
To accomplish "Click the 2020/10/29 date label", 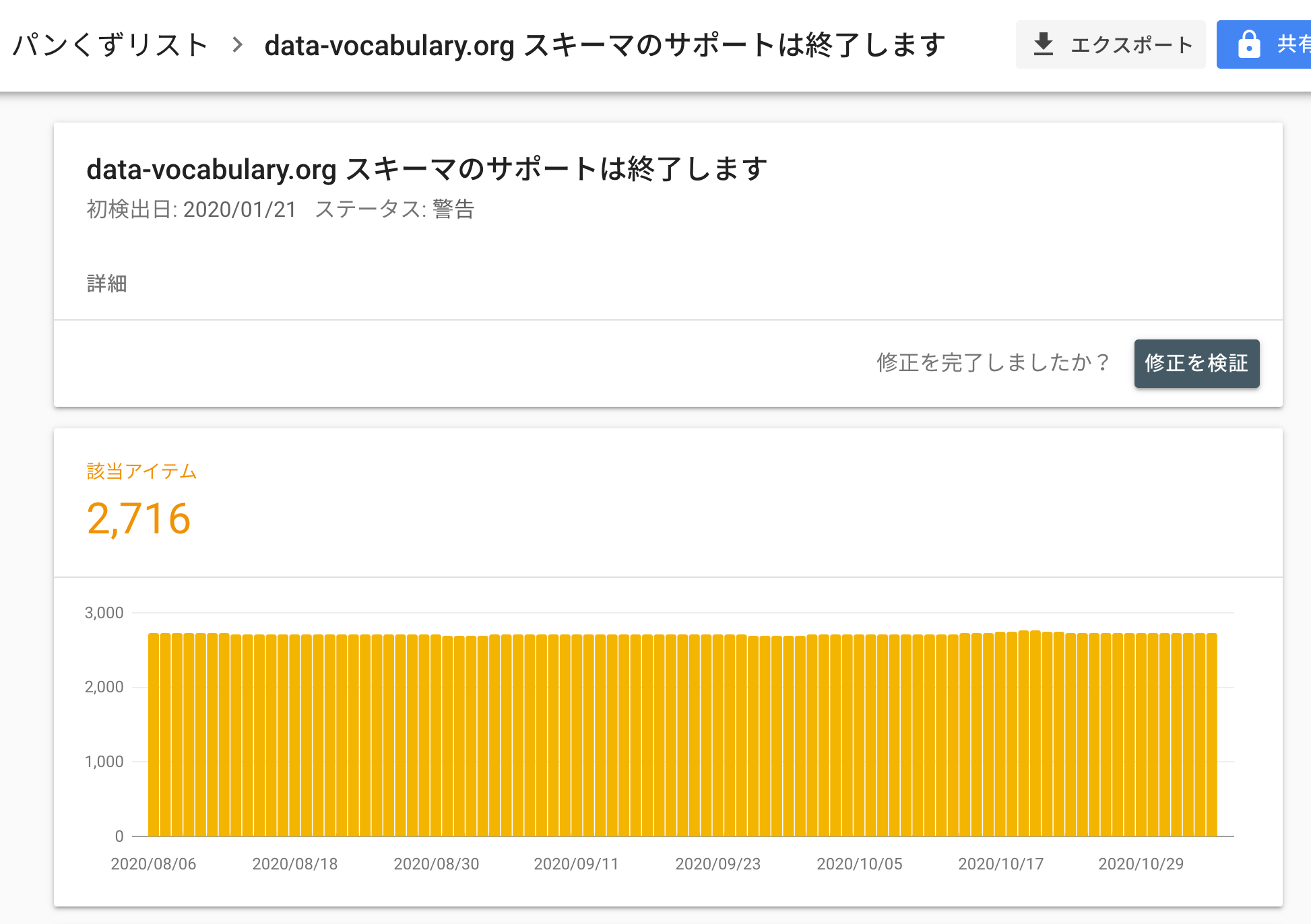I will (x=1141, y=864).
